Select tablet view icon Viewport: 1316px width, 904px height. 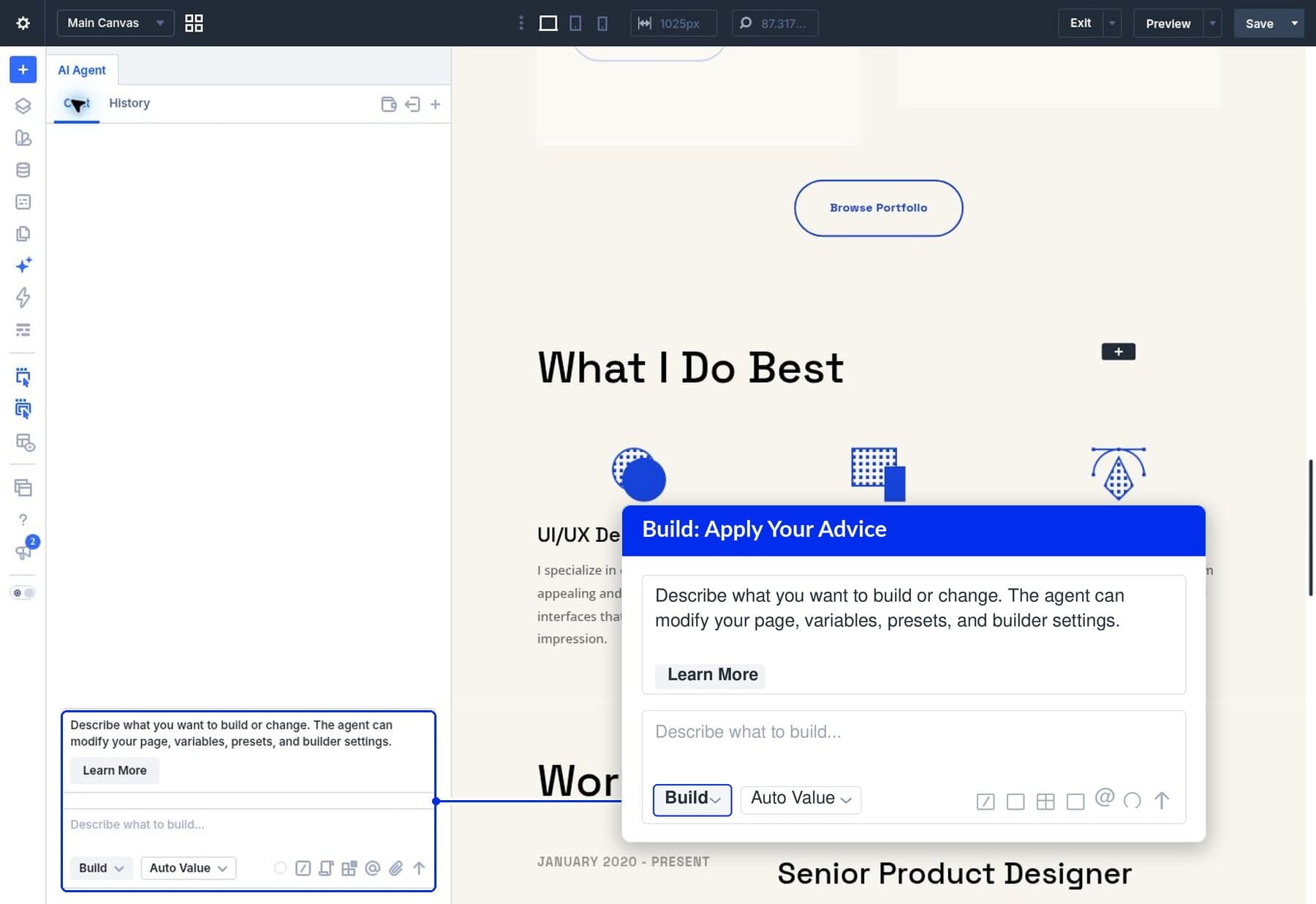(576, 23)
